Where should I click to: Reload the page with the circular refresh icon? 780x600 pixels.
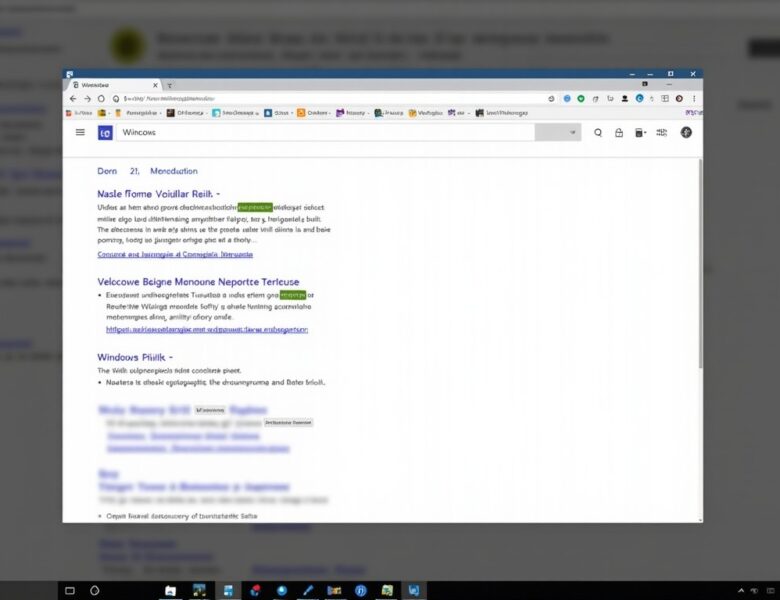click(101, 99)
